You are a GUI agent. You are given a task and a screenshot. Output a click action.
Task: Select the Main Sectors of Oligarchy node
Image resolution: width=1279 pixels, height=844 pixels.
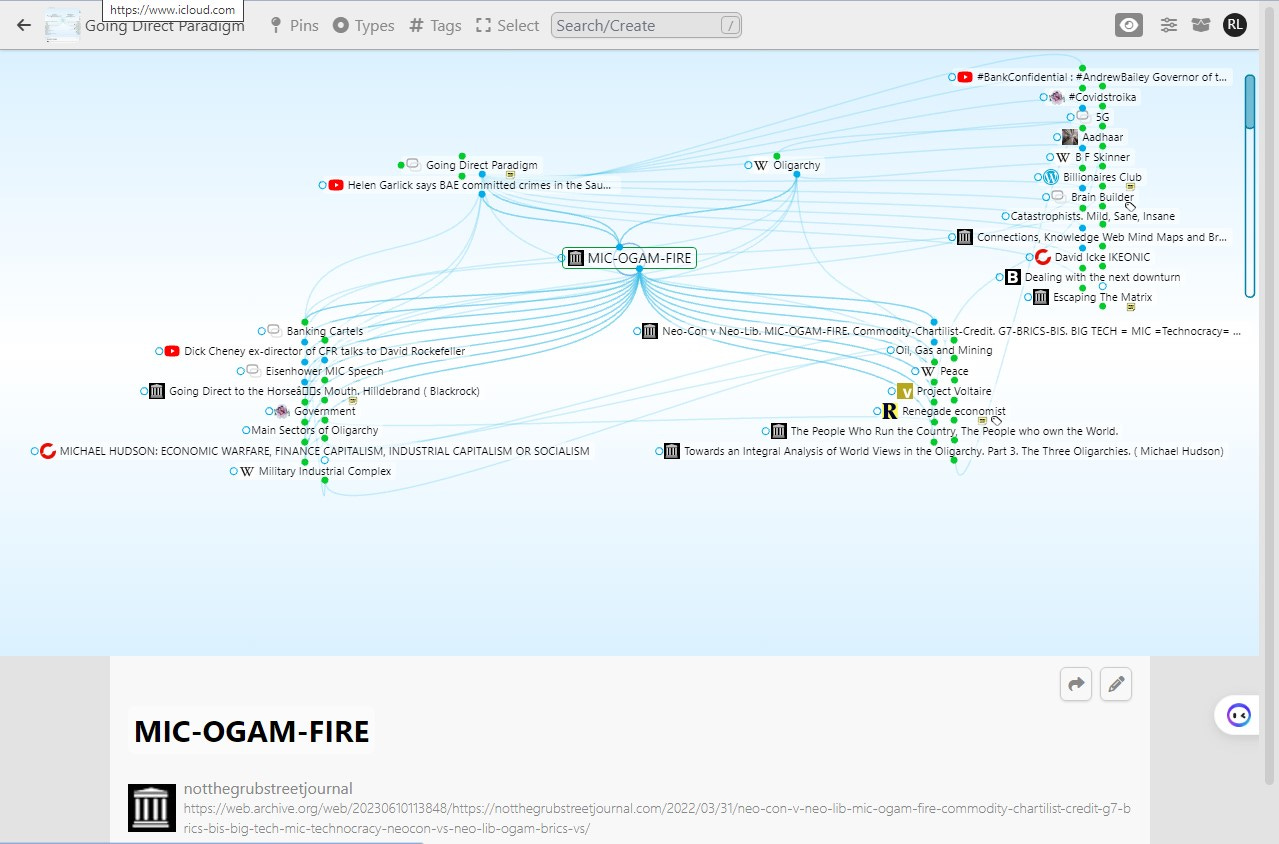pyautogui.click(x=315, y=430)
